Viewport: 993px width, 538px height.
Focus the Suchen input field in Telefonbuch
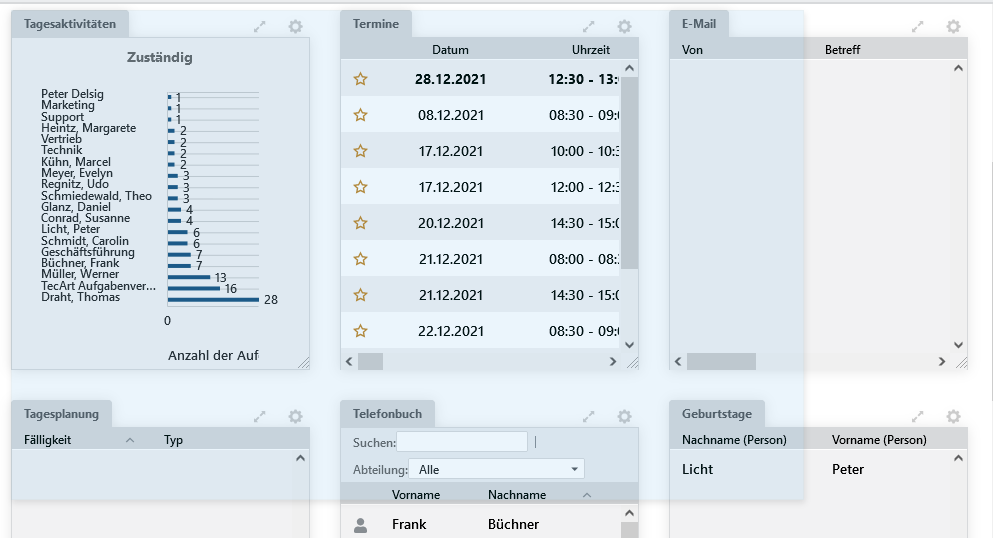(462, 442)
